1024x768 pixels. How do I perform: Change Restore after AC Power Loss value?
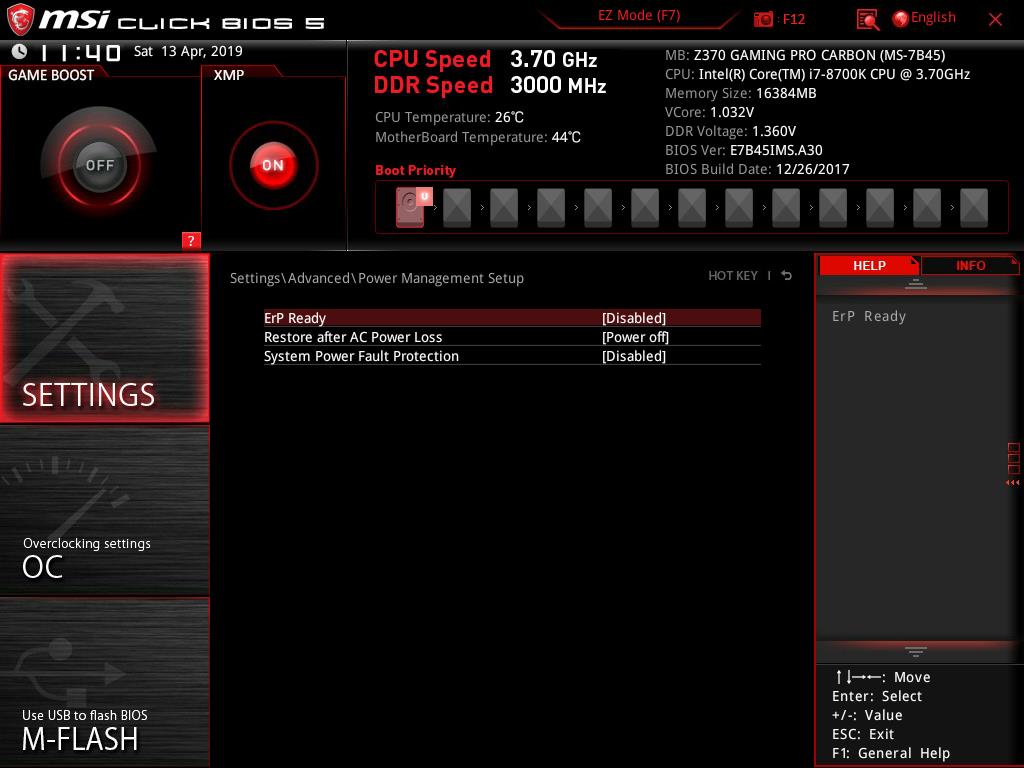[635, 337]
